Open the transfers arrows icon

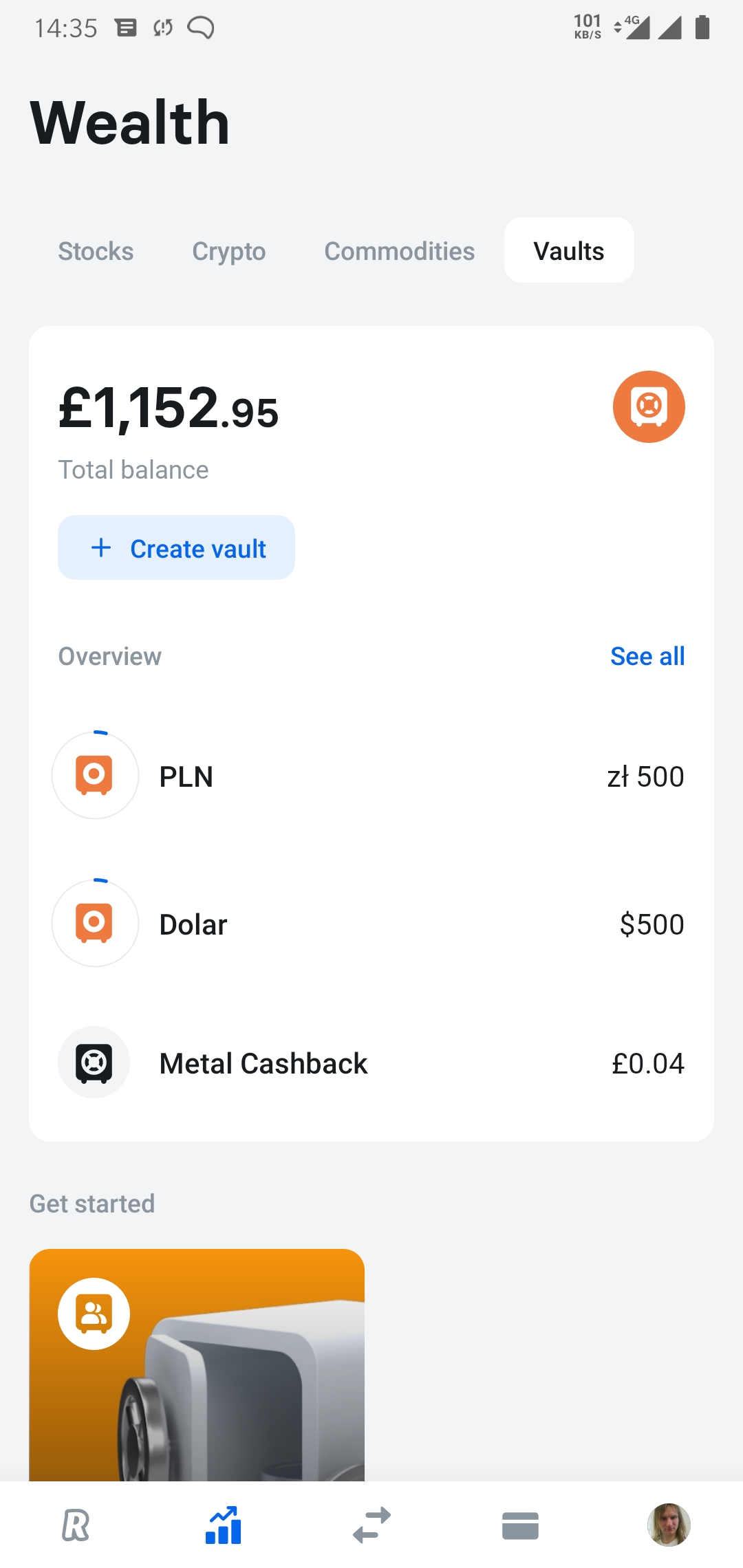coord(371,1525)
